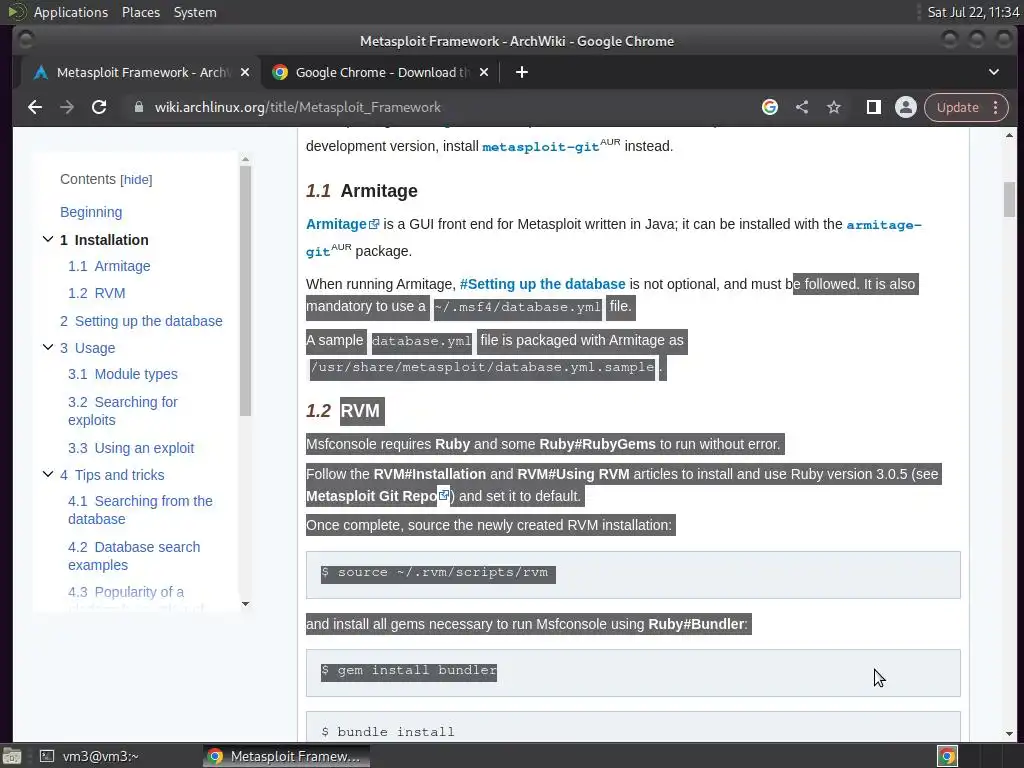Share this page via share icon
Viewport: 1024px width, 768px height.
[802, 107]
